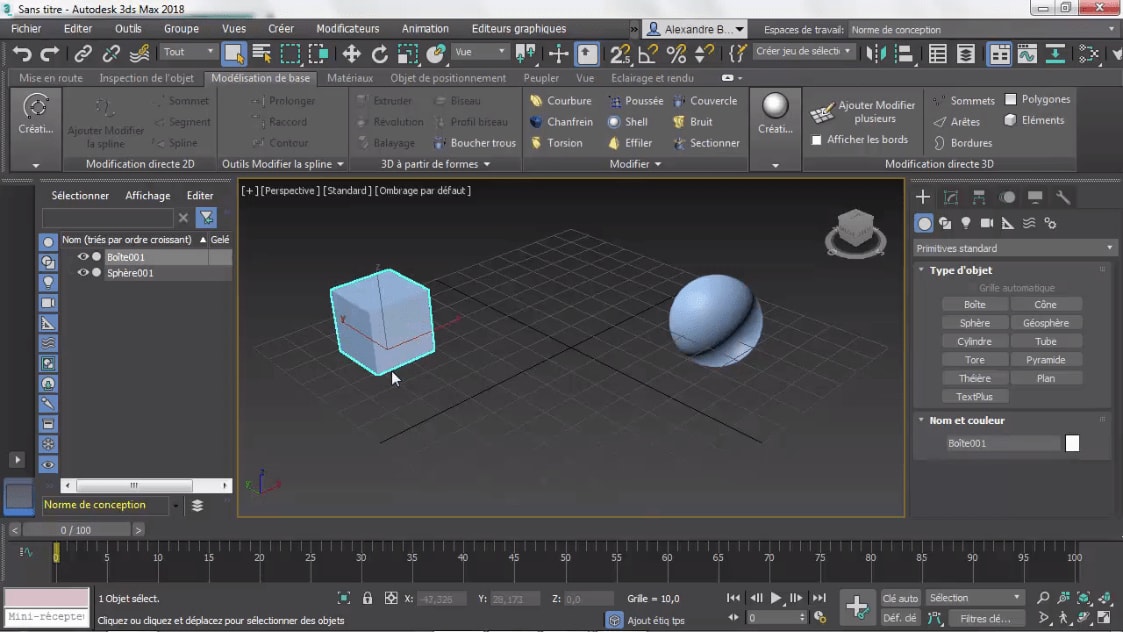Image resolution: width=1123 pixels, height=632 pixels.
Task: Toggle visibility eye of Boîte001
Action: pos(82,257)
